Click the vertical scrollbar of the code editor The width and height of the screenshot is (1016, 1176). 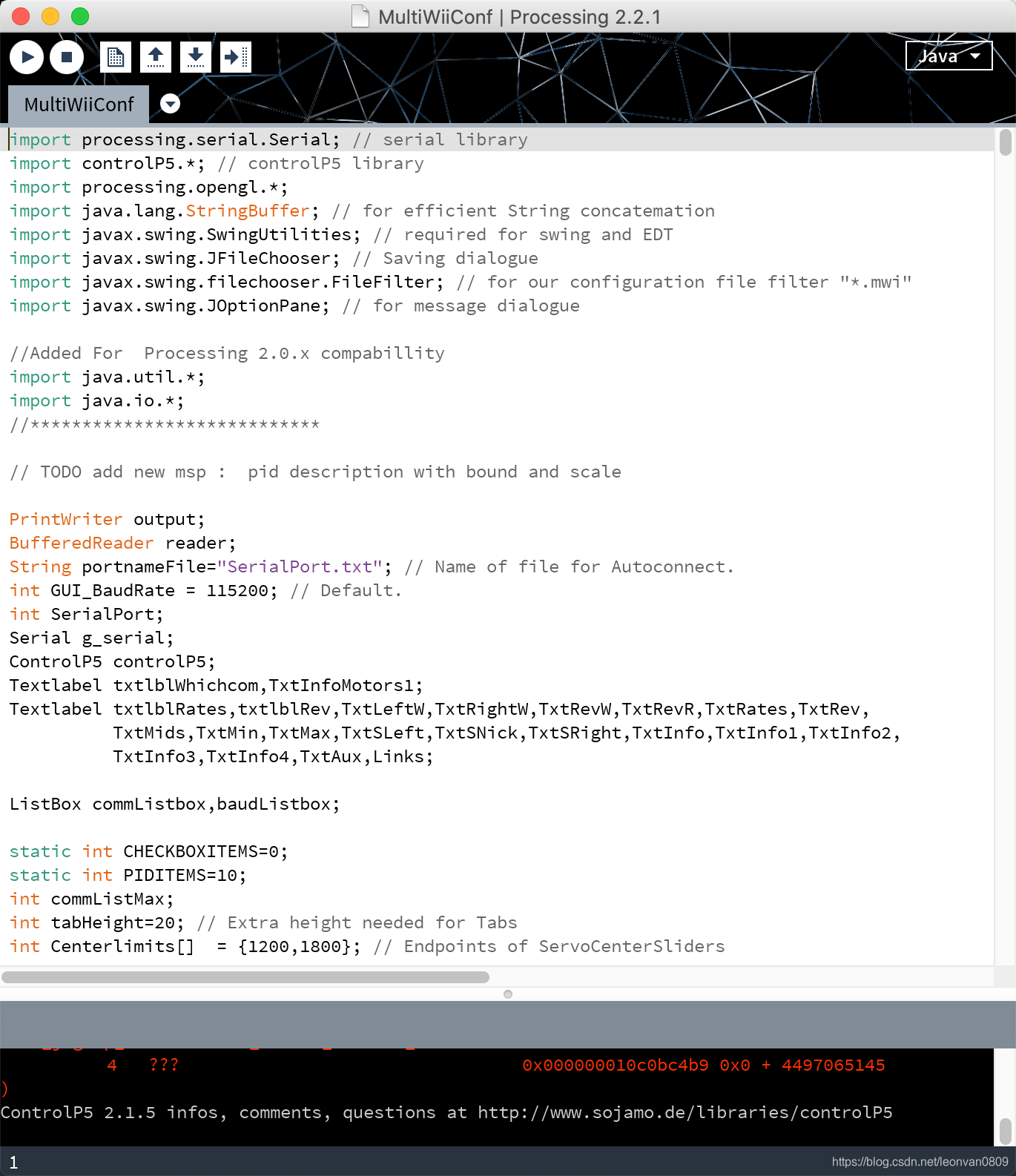[1005, 142]
